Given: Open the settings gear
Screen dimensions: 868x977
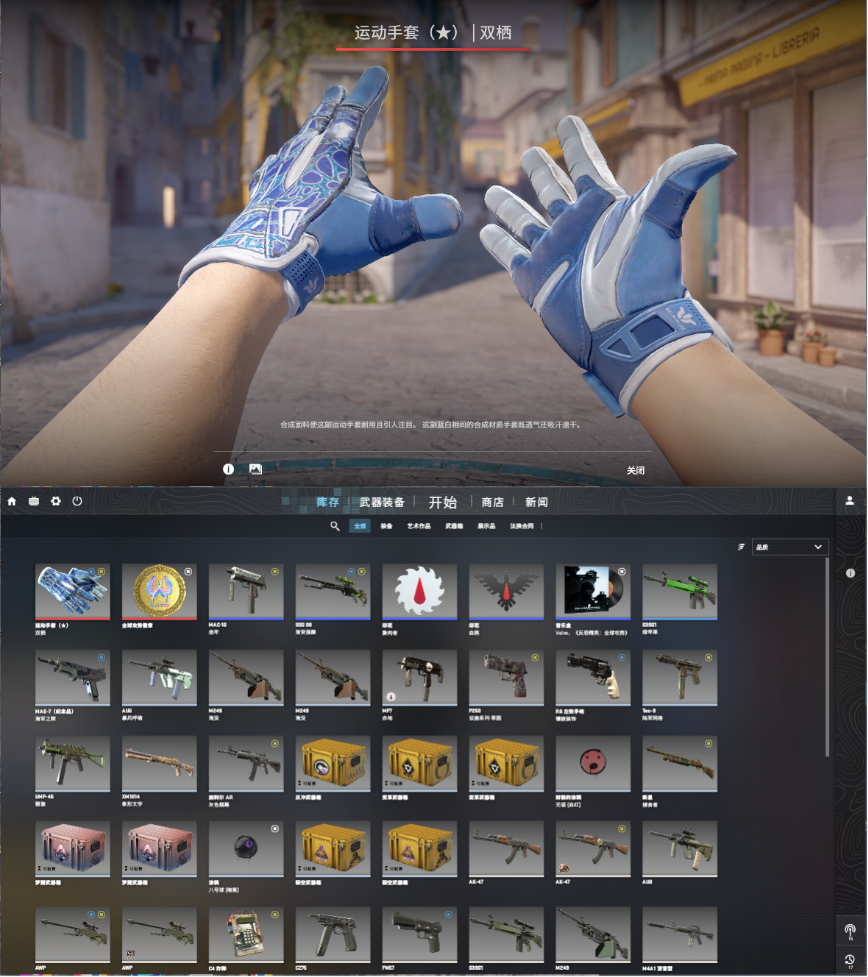Looking at the screenshot, I should coord(55,501).
